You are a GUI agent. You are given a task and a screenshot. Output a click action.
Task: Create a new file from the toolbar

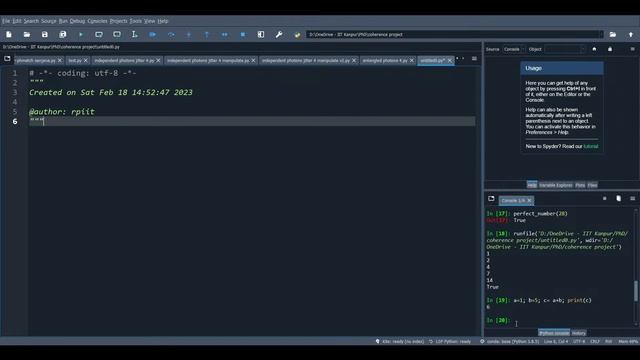point(9,35)
